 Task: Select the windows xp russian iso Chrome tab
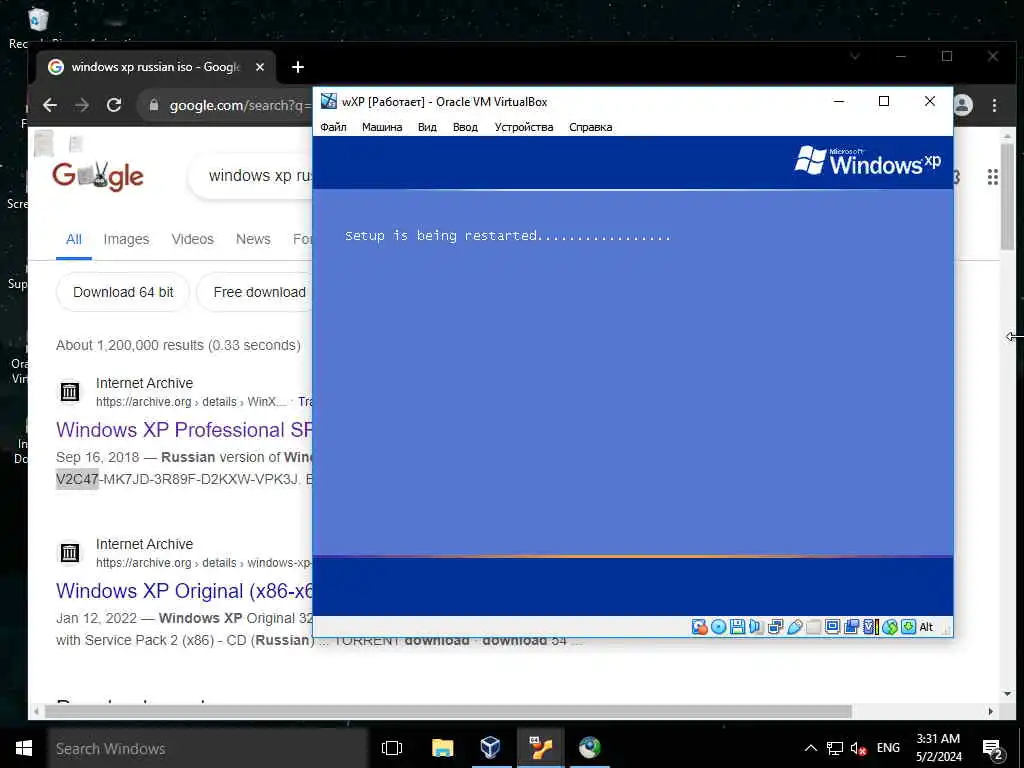click(x=155, y=67)
